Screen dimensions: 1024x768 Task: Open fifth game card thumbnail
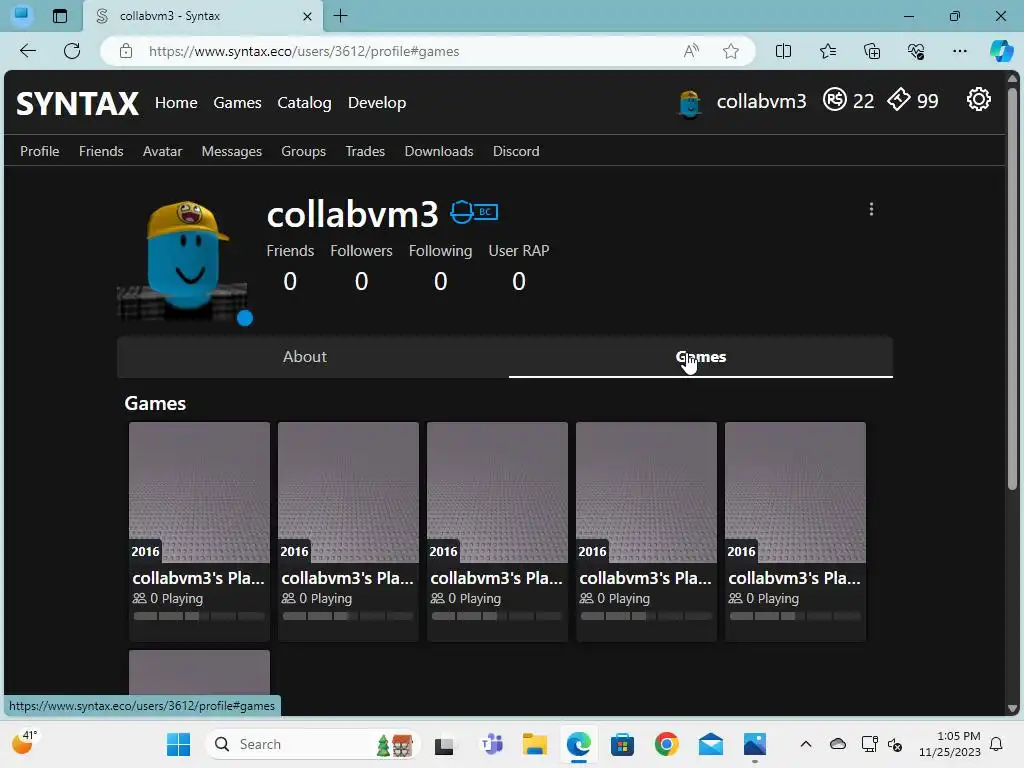pos(795,492)
